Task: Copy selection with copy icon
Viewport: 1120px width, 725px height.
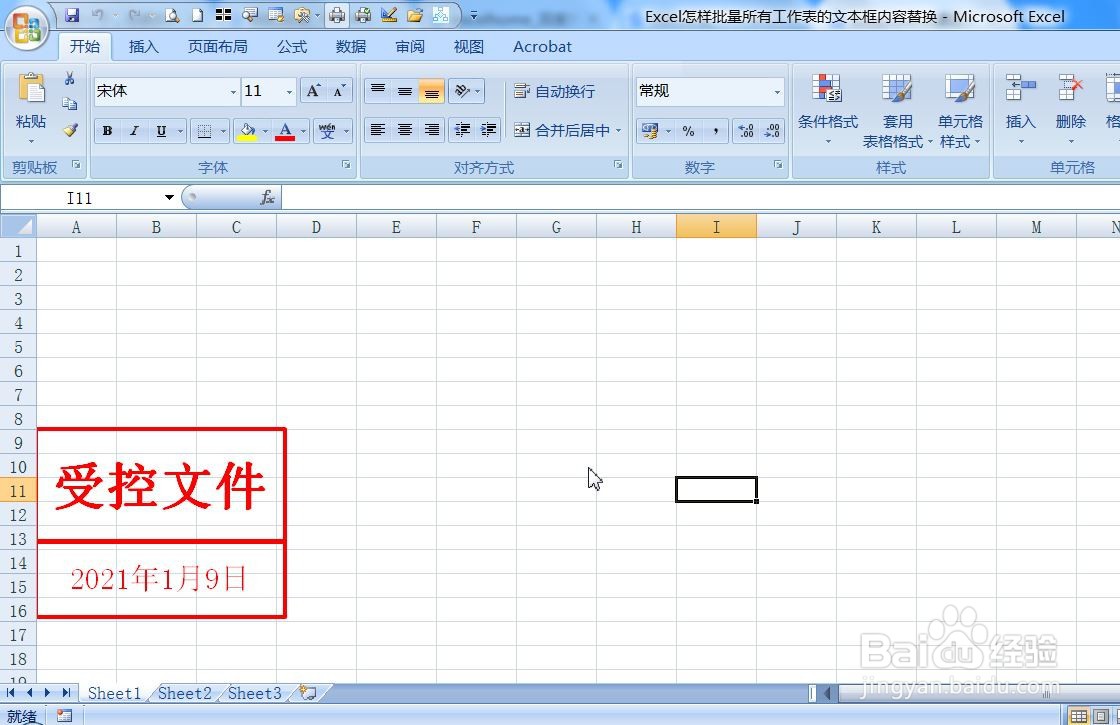Action: [x=69, y=104]
